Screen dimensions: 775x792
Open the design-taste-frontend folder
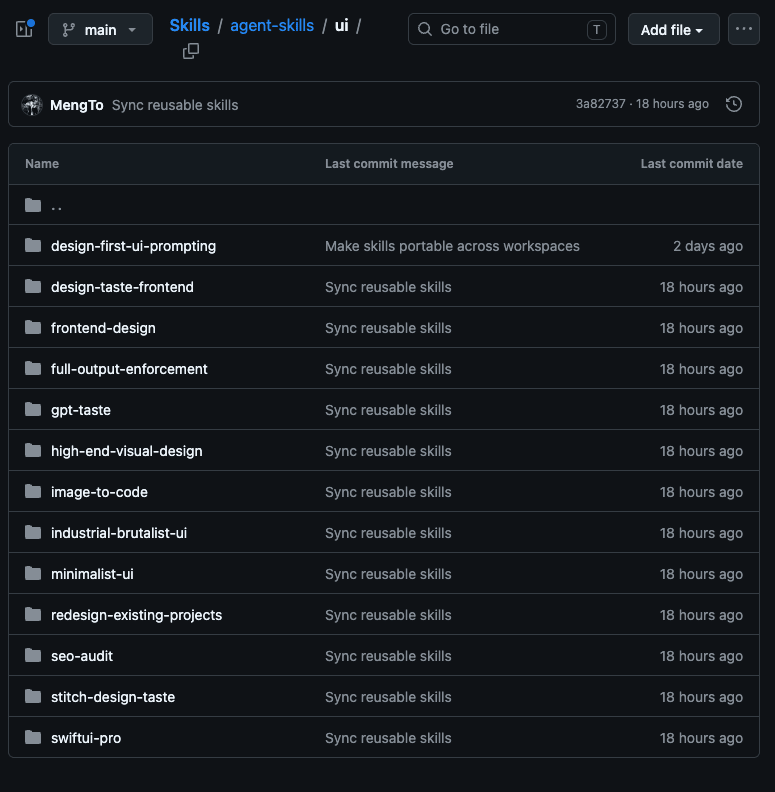(122, 287)
